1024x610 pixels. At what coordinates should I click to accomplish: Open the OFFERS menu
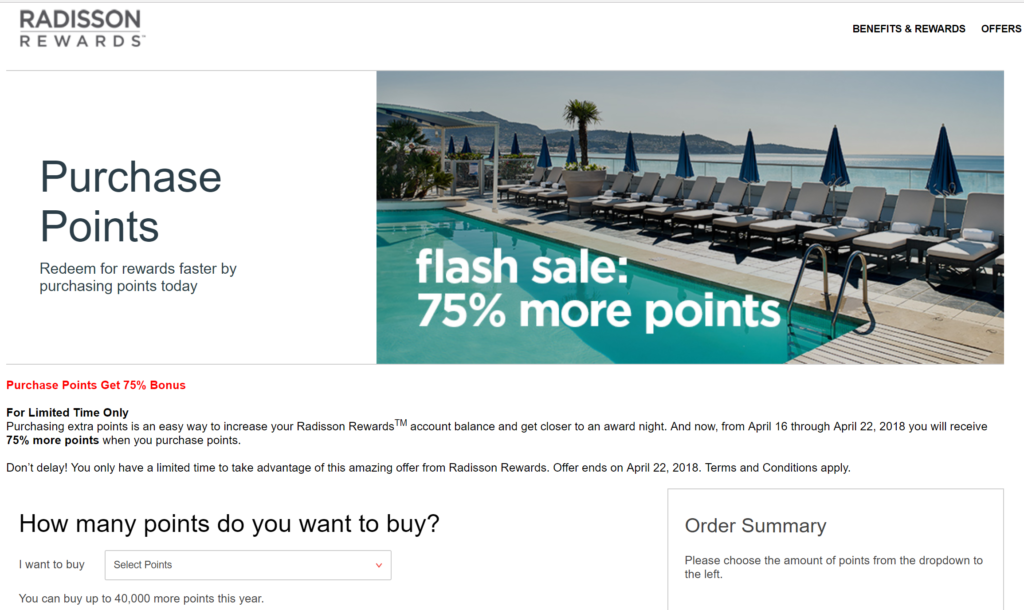click(1001, 28)
